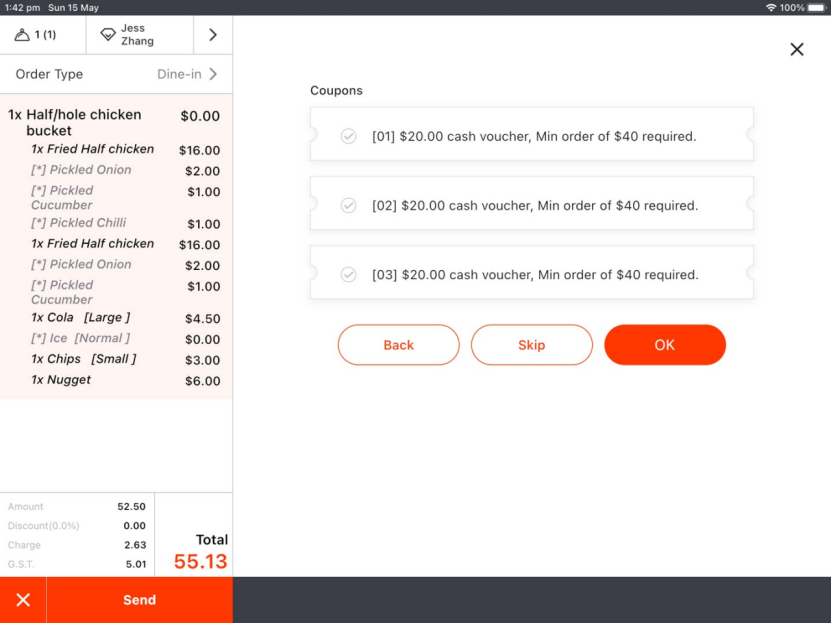Tap the Wi-Fi status icon
The width and height of the screenshot is (831, 623).
tap(771, 7)
